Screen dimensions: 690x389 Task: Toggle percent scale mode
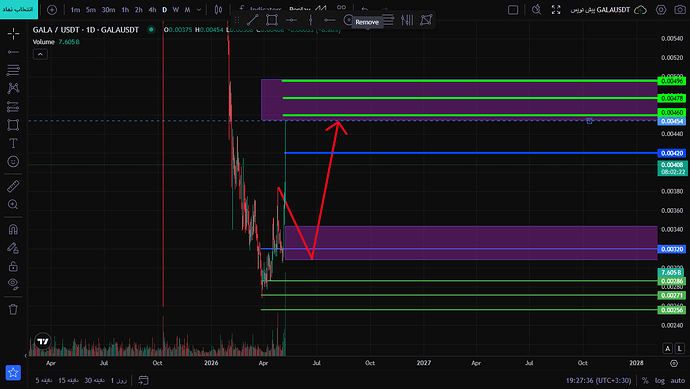[x=645, y=381]
